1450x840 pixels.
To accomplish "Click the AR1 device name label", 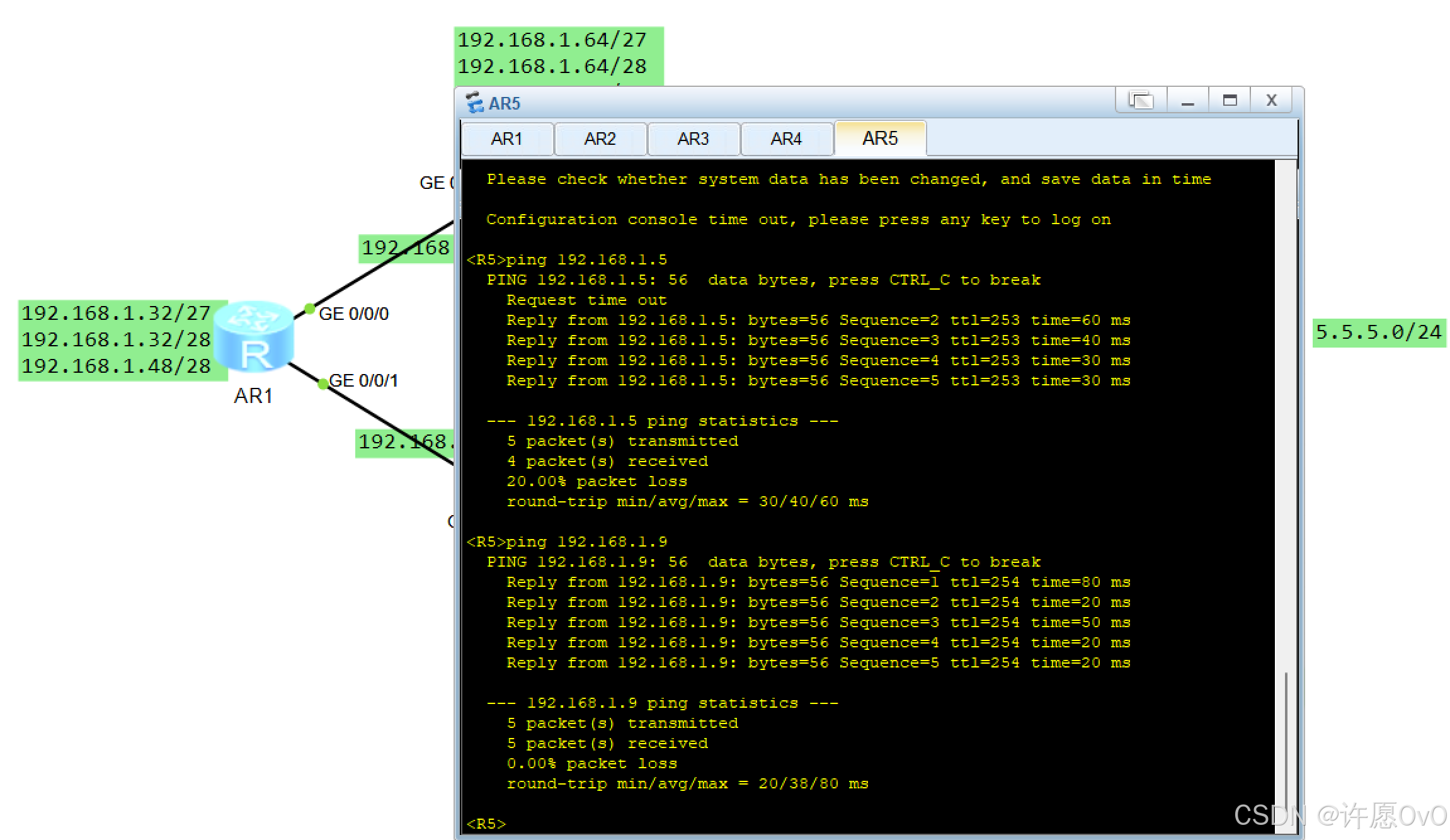I will (x=253, y=396).
